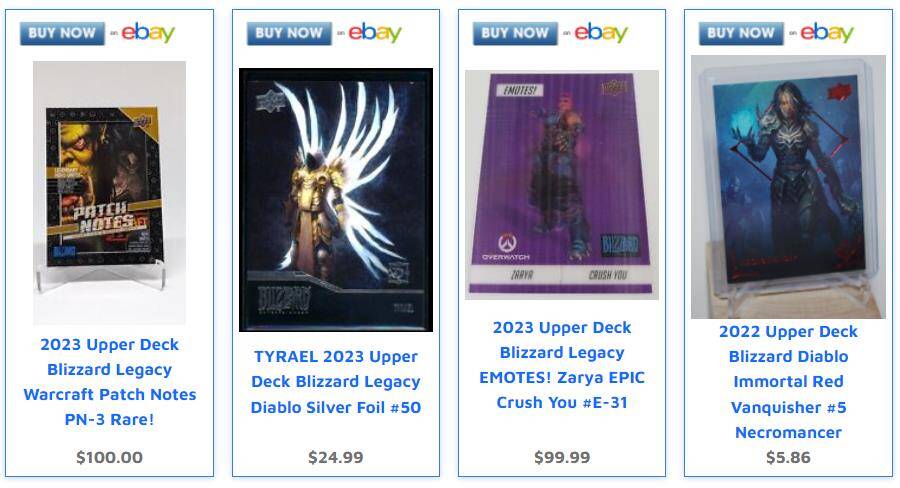Click the $99.99 price on the Zarya listing
Image resolution: width=900 pixels, height=488 pixels.
coord(562,458)
